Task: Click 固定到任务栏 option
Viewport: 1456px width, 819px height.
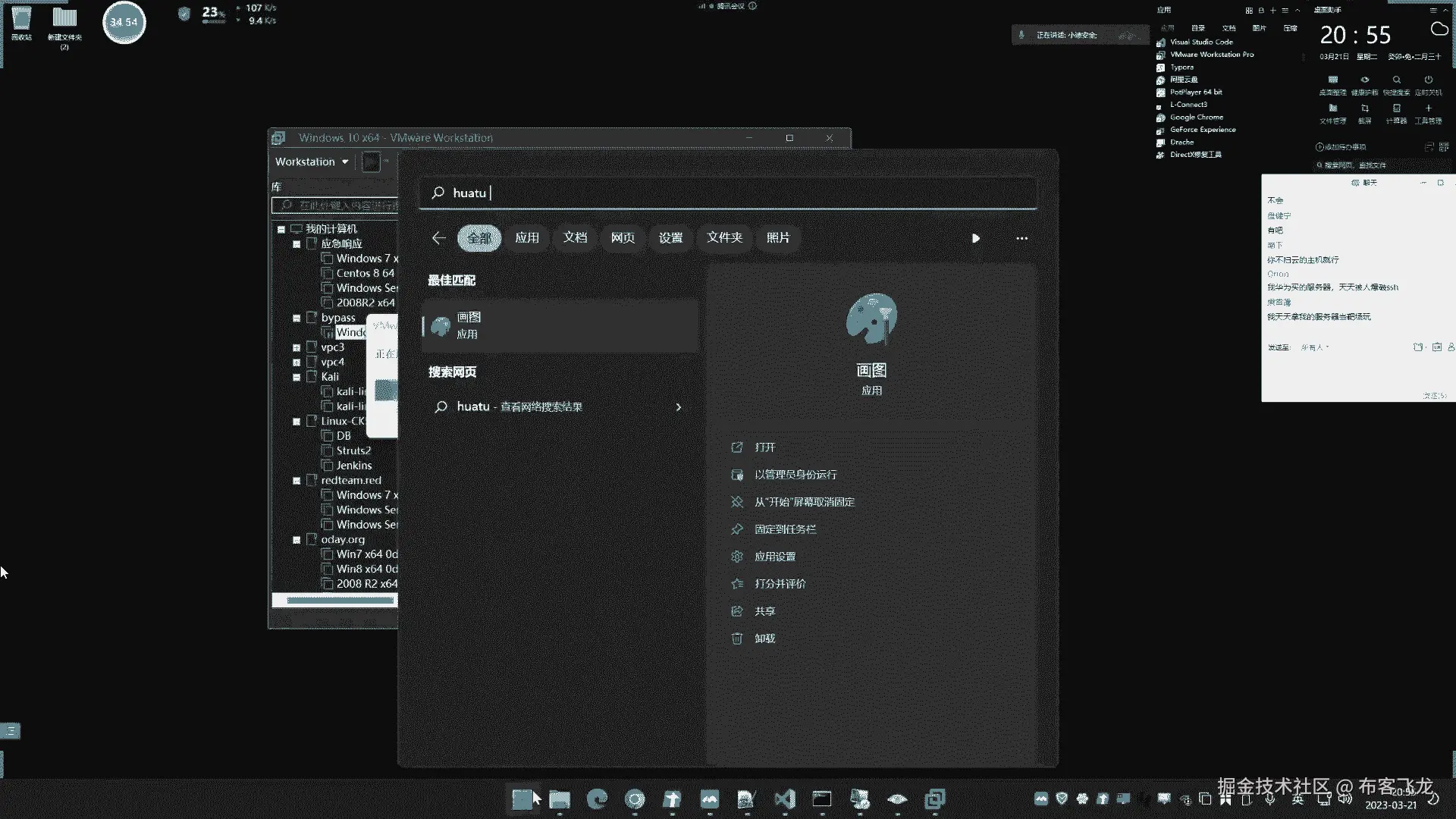Action: coord(785,529)
